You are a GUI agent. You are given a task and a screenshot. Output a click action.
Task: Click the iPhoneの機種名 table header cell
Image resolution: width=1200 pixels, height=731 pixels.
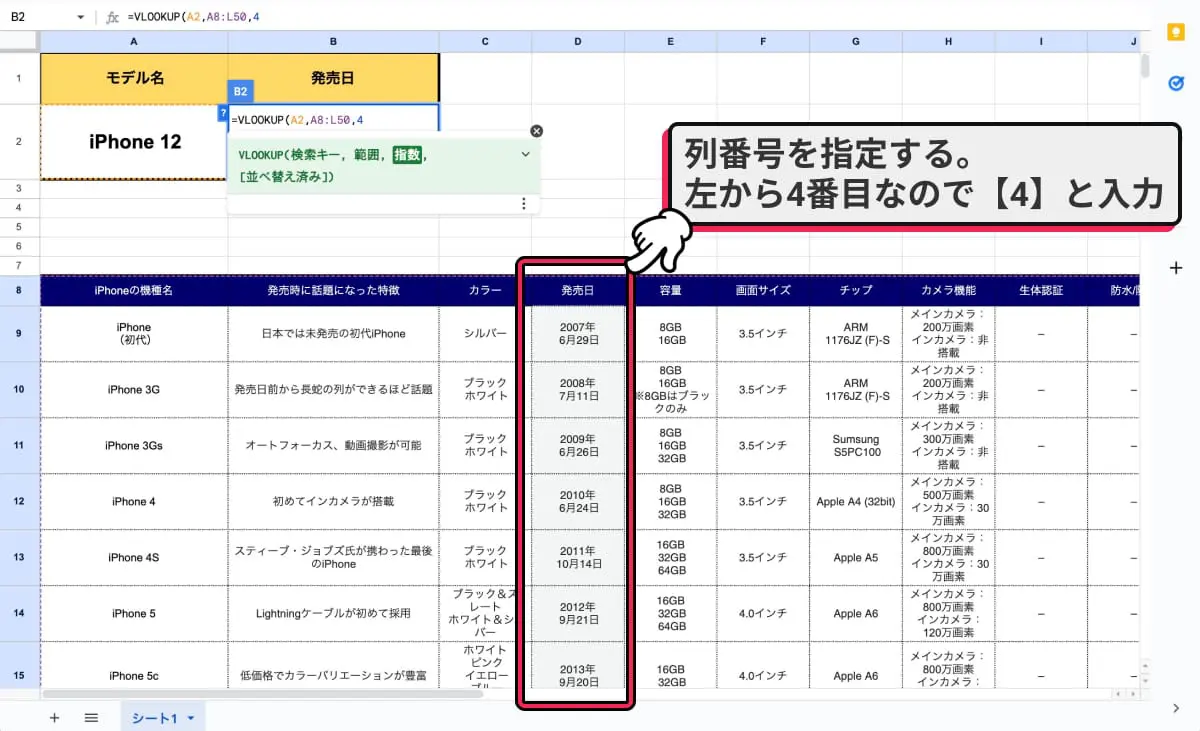pyautogui.click(x=134, y=290)
